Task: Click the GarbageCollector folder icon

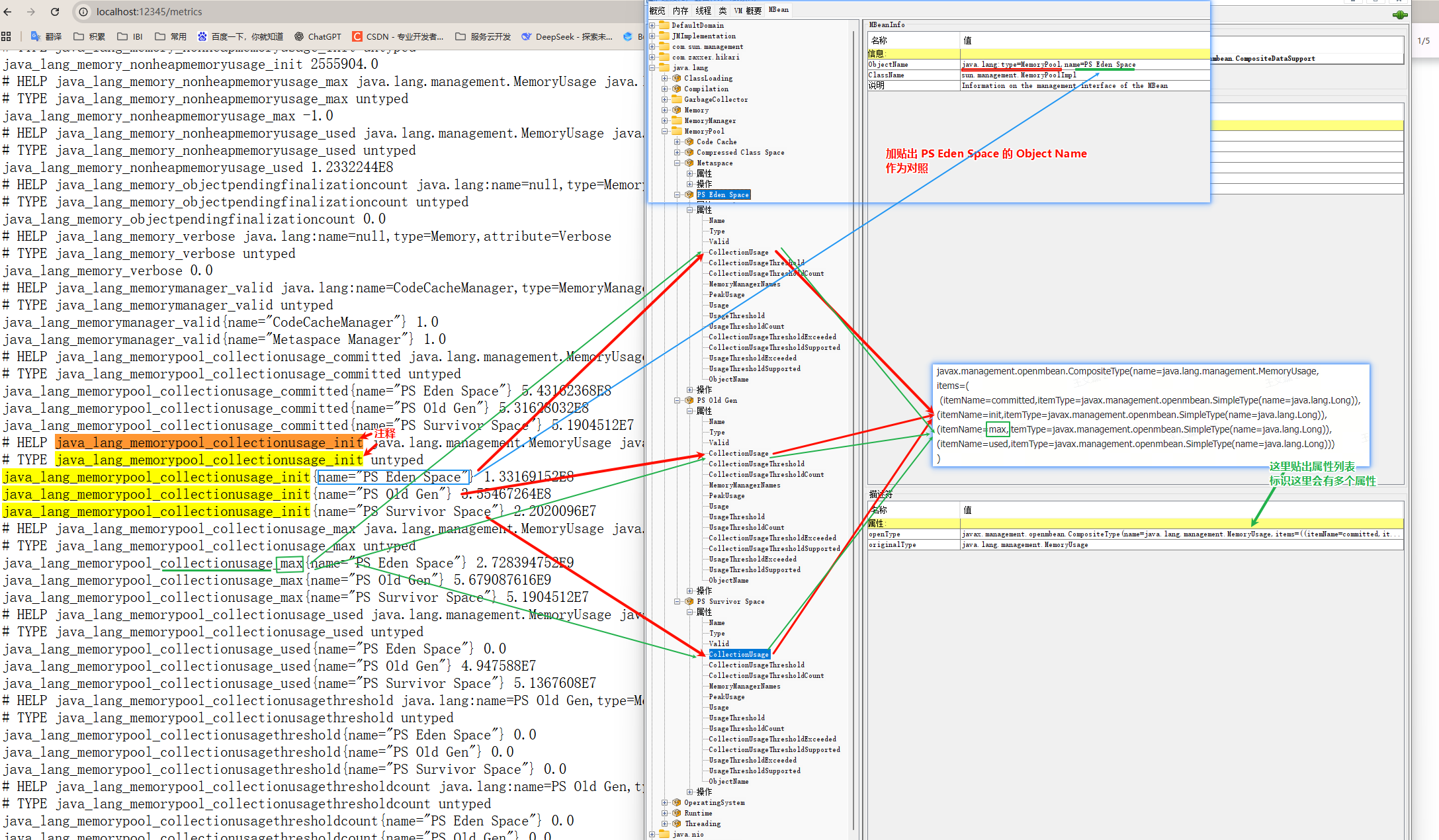Action: (x=677, y=99)
